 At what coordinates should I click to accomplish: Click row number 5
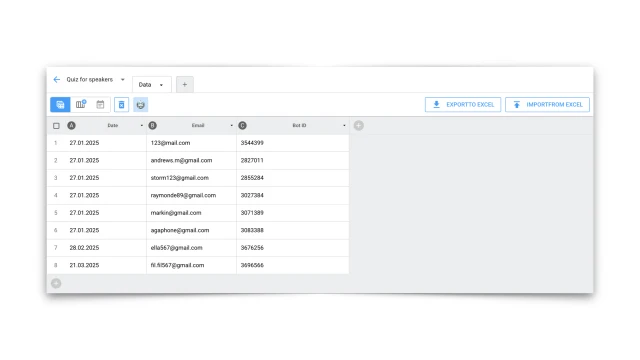(56, 213)
